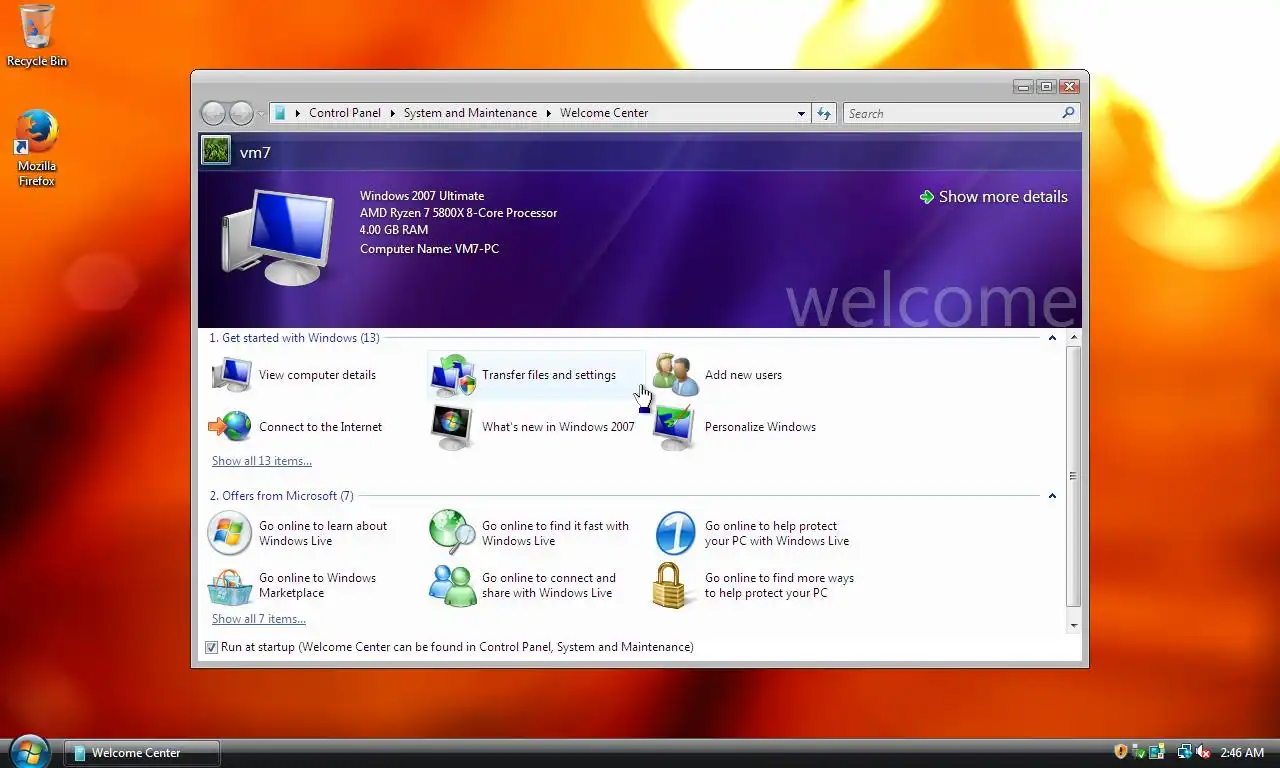Click the muted volume tray icon
The image size is (1280, 768).
(x=1203, y=752)
